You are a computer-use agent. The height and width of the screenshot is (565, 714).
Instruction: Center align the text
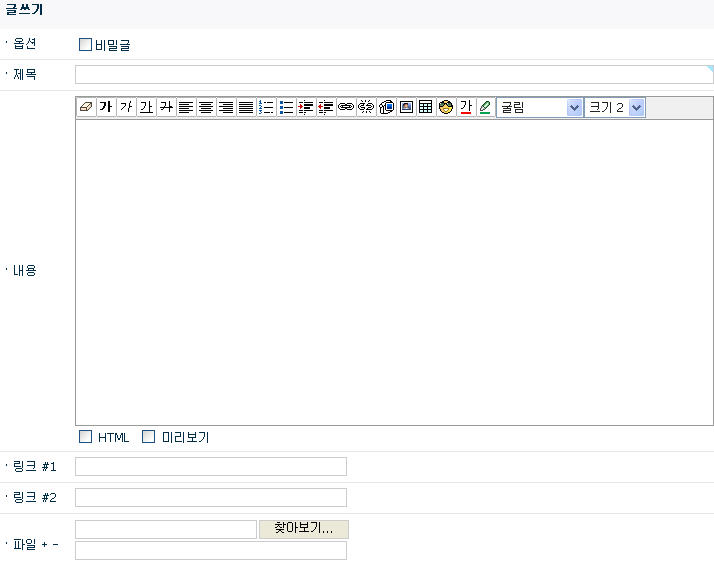[x=206, y=108]
